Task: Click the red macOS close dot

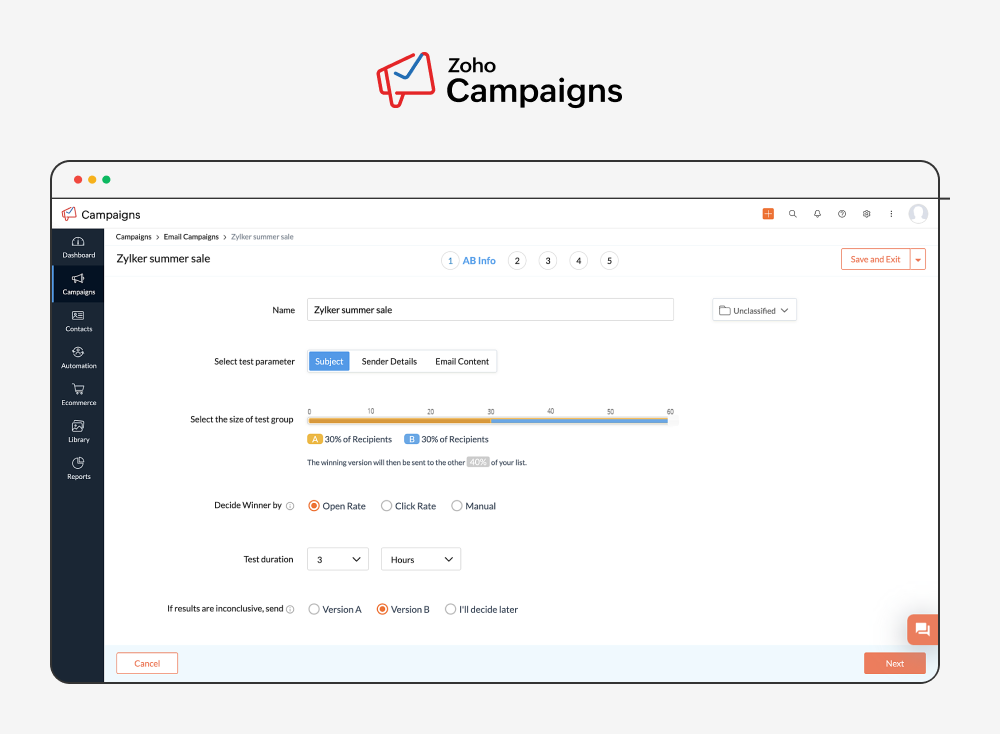Action: (78, 180)
